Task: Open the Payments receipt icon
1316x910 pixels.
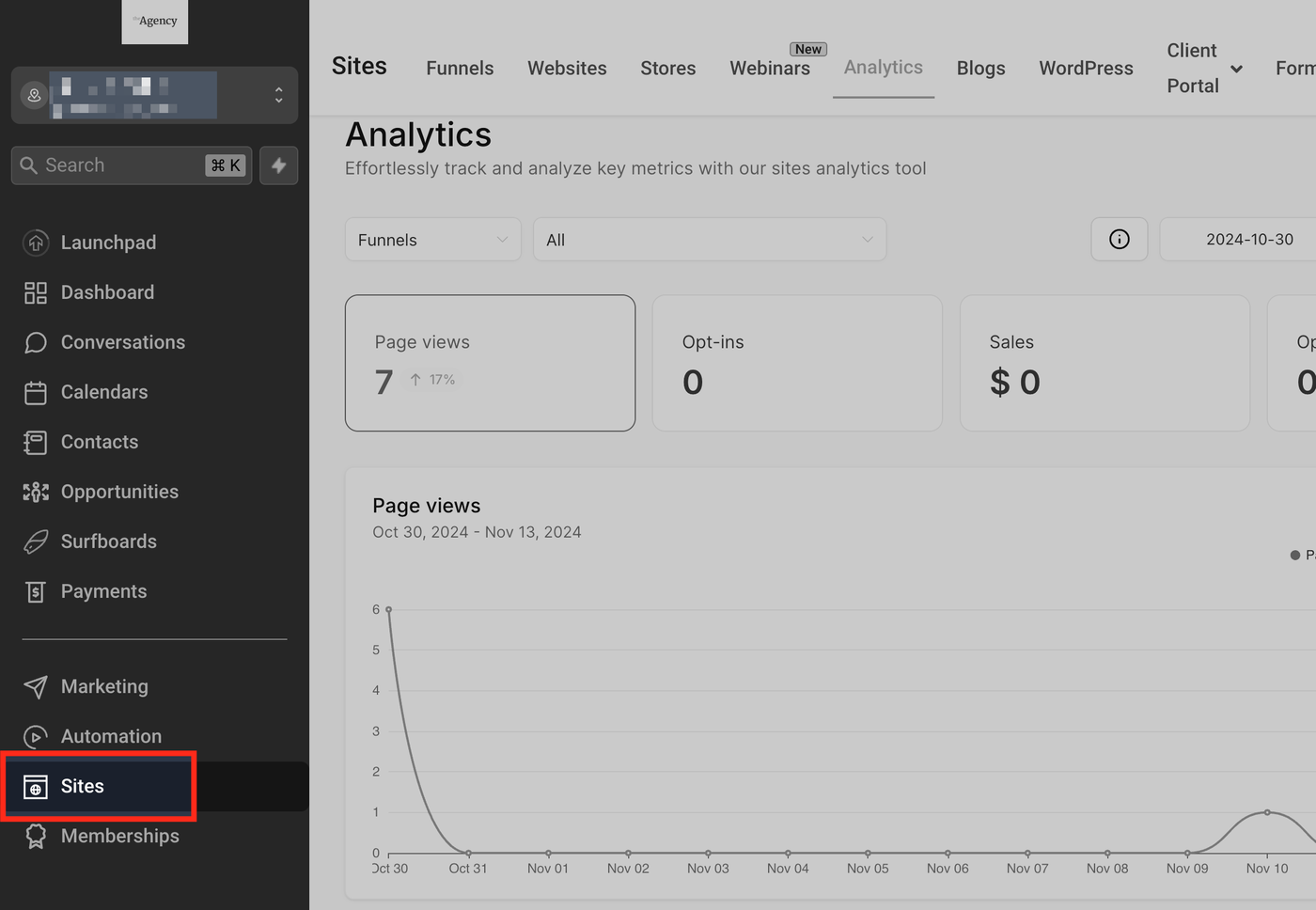Action: pyautogui.click(x=36, y=591)
